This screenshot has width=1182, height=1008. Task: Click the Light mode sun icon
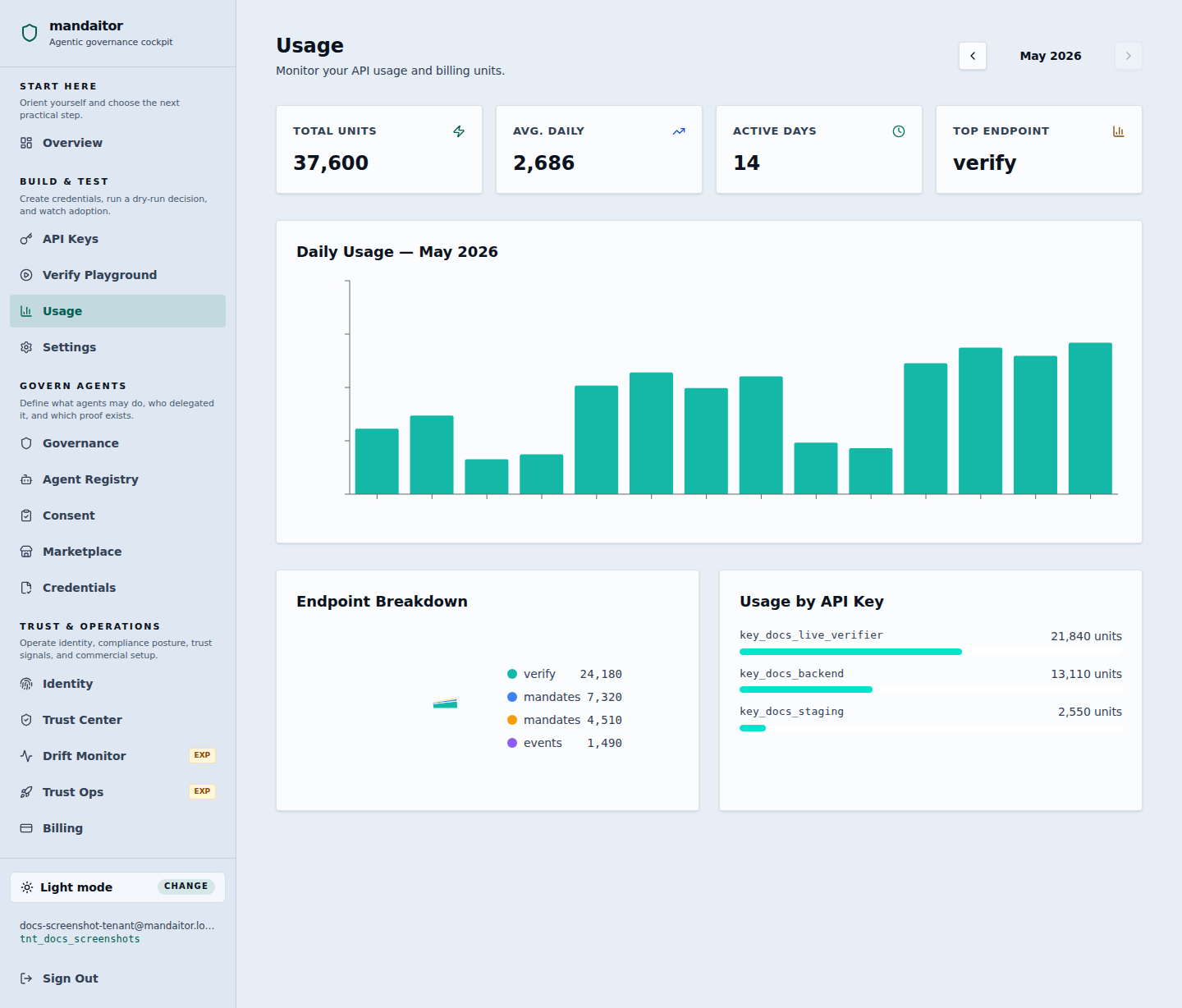point(27,887)
